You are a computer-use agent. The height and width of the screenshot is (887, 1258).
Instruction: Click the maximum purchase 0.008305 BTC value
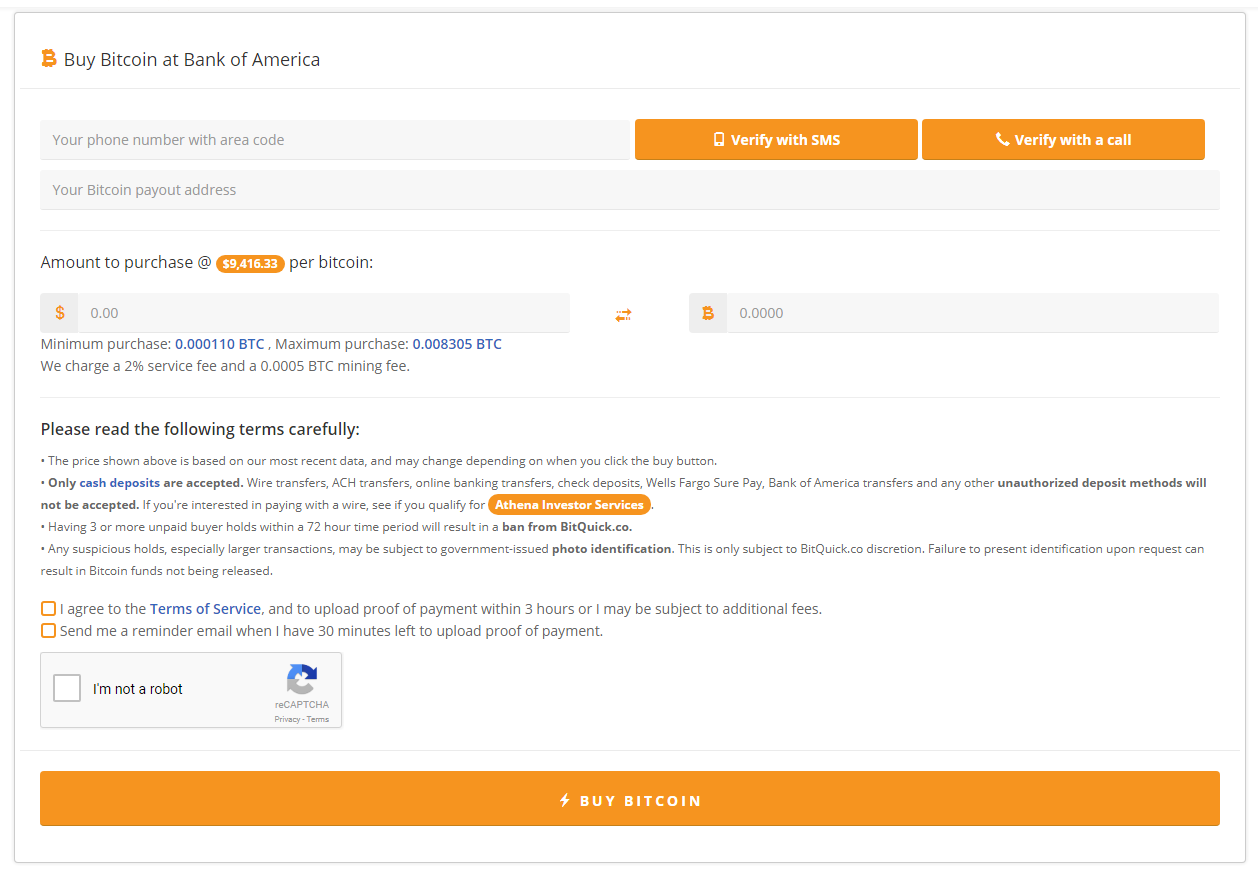tap(457, 344)
